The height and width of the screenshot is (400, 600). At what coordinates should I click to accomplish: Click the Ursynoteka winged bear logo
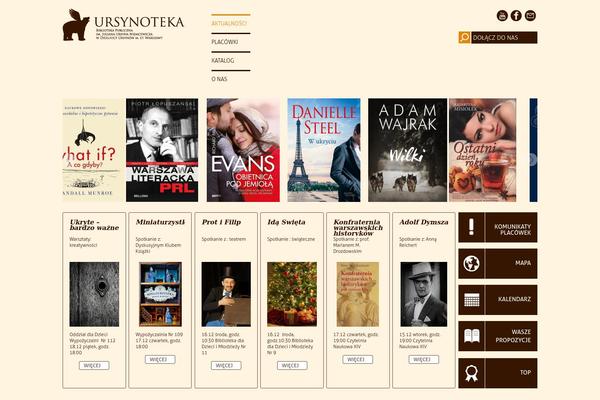76,25
